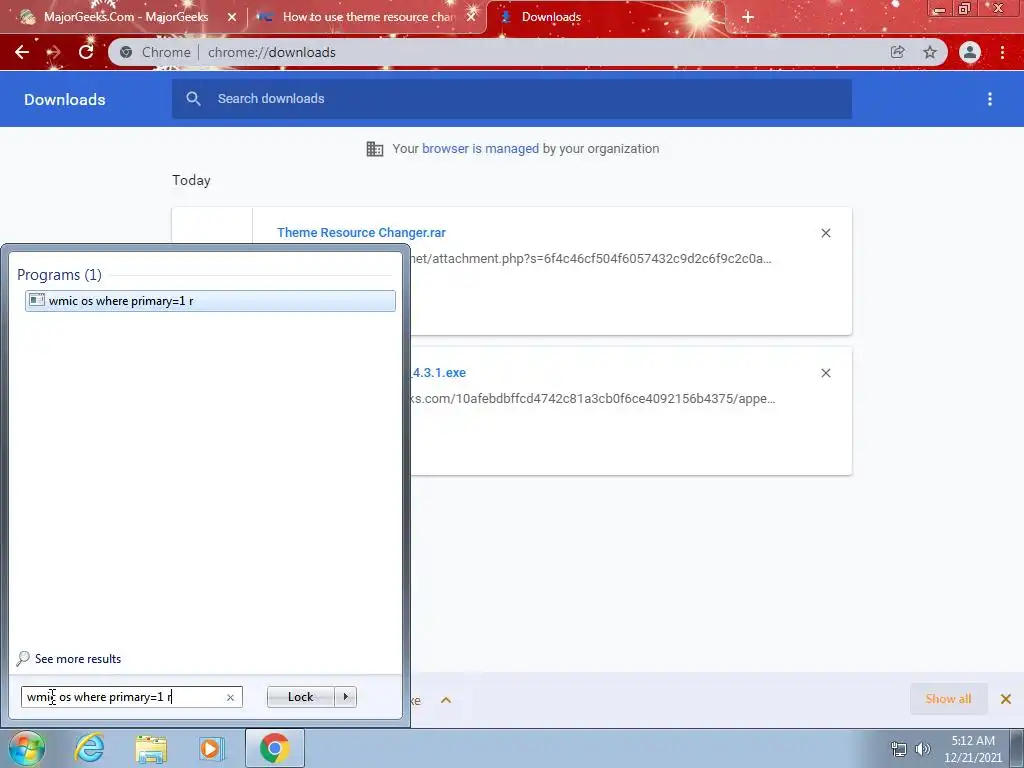Screen dimensions: 1024x768
Task: Clear the Start menu search box text
Action: [230, 697]
